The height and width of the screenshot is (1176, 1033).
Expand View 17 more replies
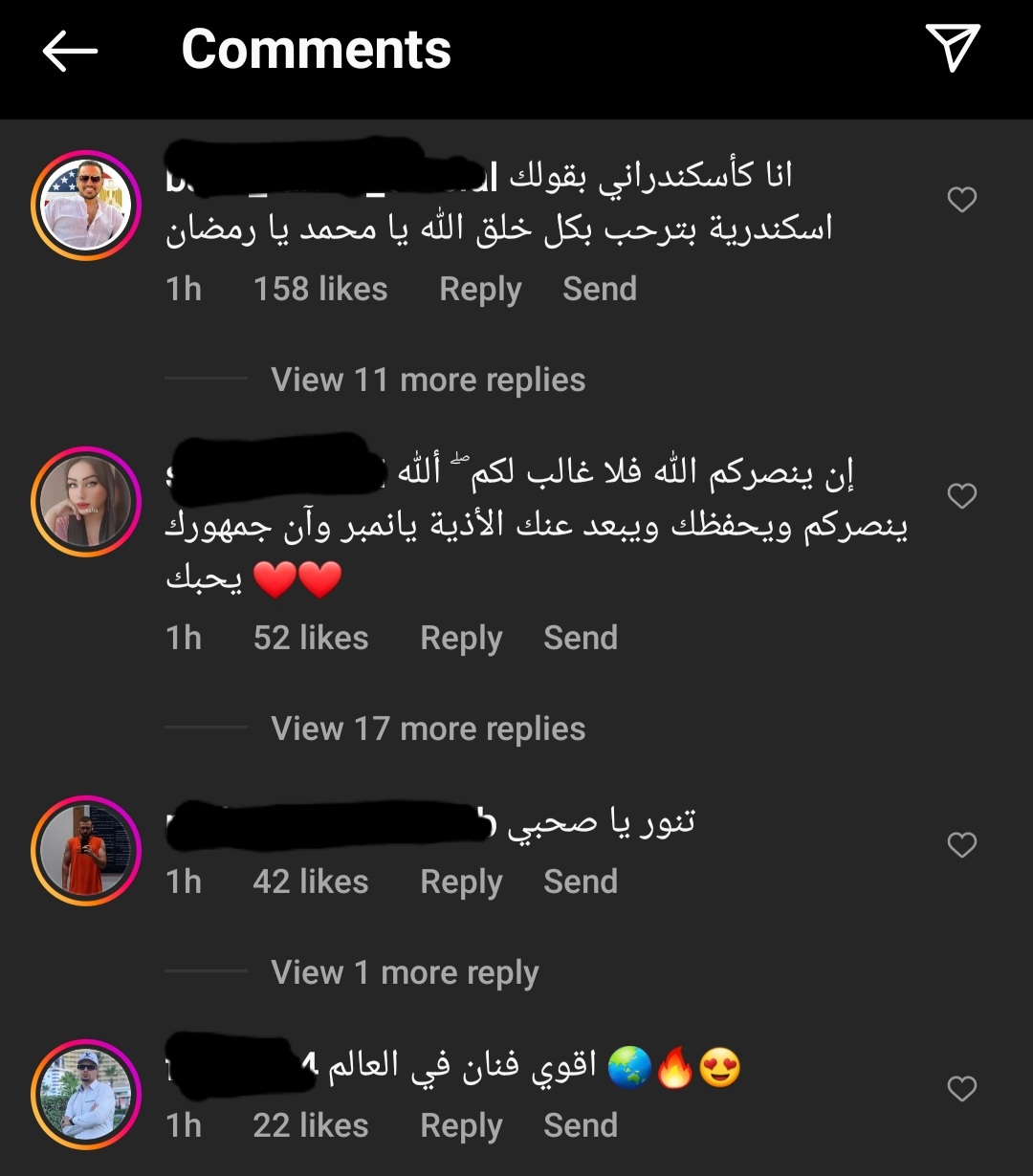pos(428,729)
